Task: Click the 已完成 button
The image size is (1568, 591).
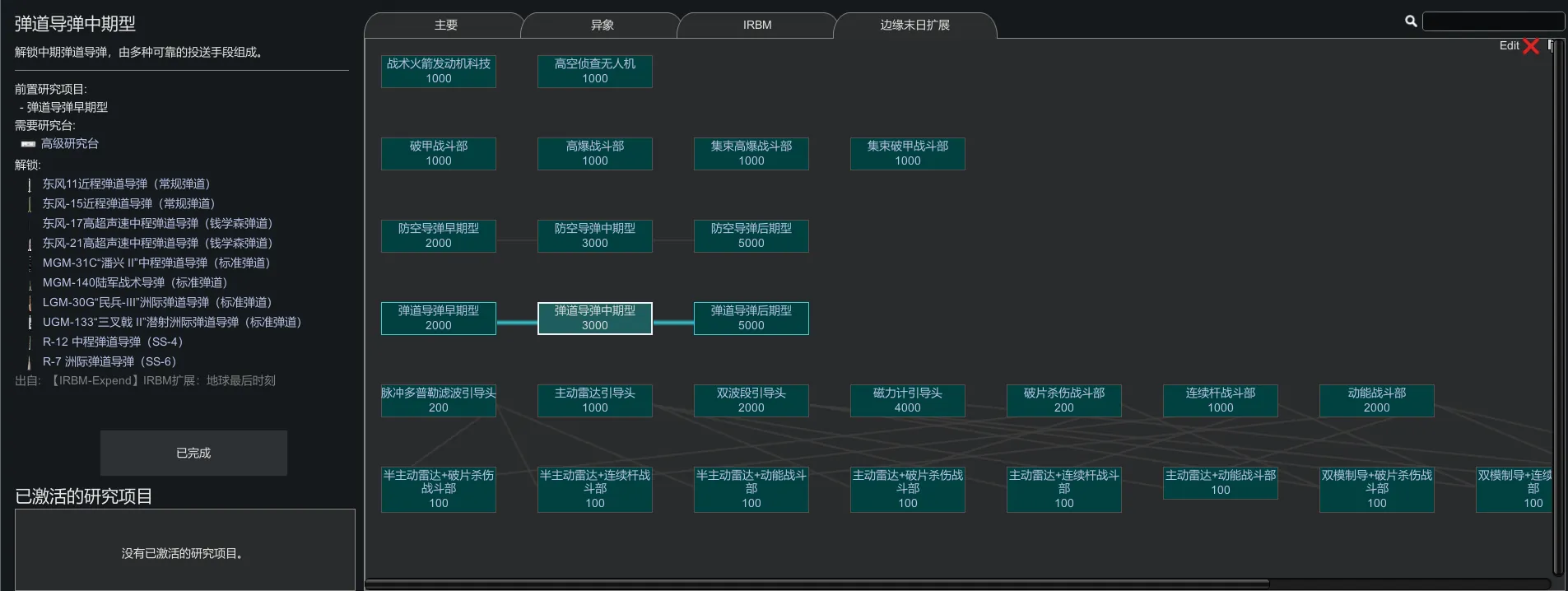Action: click(193, 453)
